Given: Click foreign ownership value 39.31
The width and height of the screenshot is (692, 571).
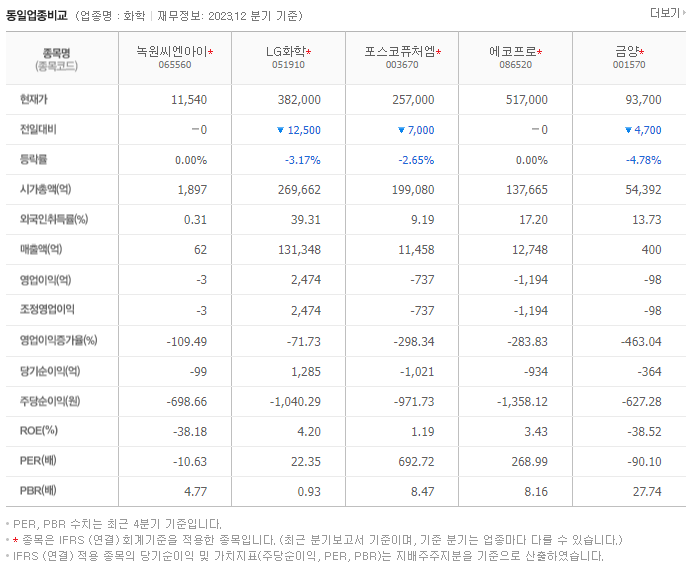Looking at the screenshot, I should click(305, 220).
